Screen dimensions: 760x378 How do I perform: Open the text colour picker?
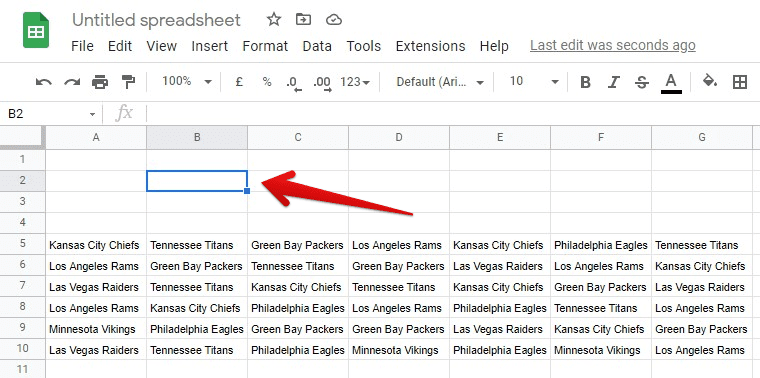click(671, 82)
